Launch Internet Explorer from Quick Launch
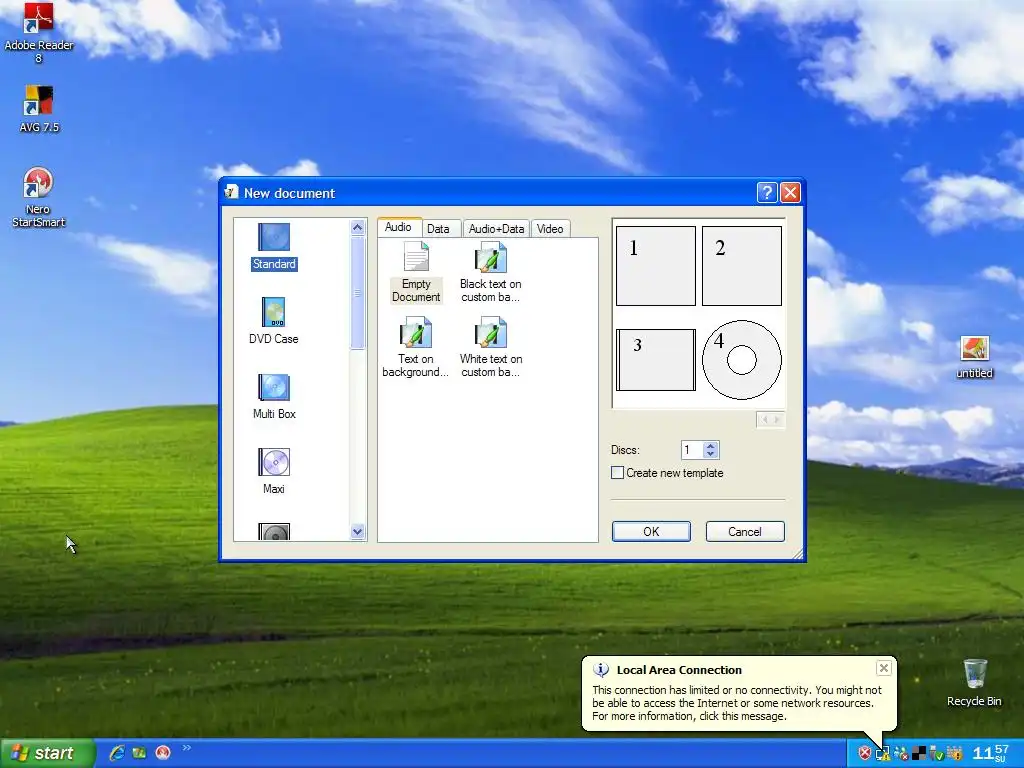Screen dimensions: 1024x768 click(x=116, y=753)
